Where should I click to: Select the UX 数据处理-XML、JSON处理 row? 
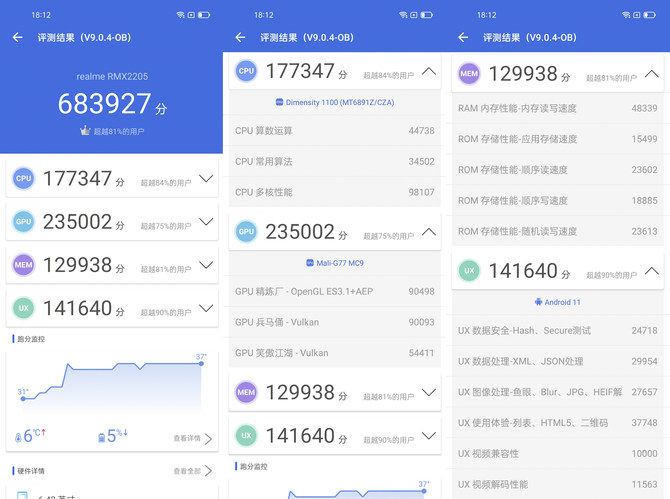[x=558, y=361]
